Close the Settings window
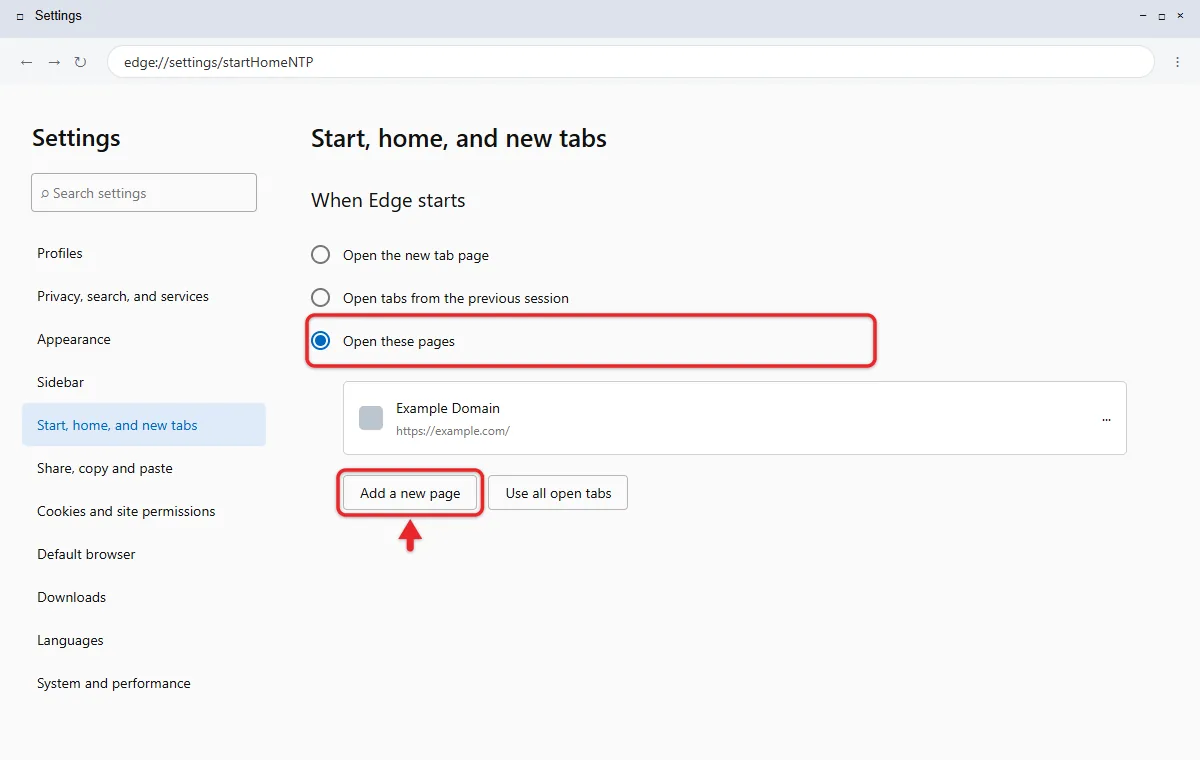The width and height of the screenshot is (1200, 760). click(1181, 17)
